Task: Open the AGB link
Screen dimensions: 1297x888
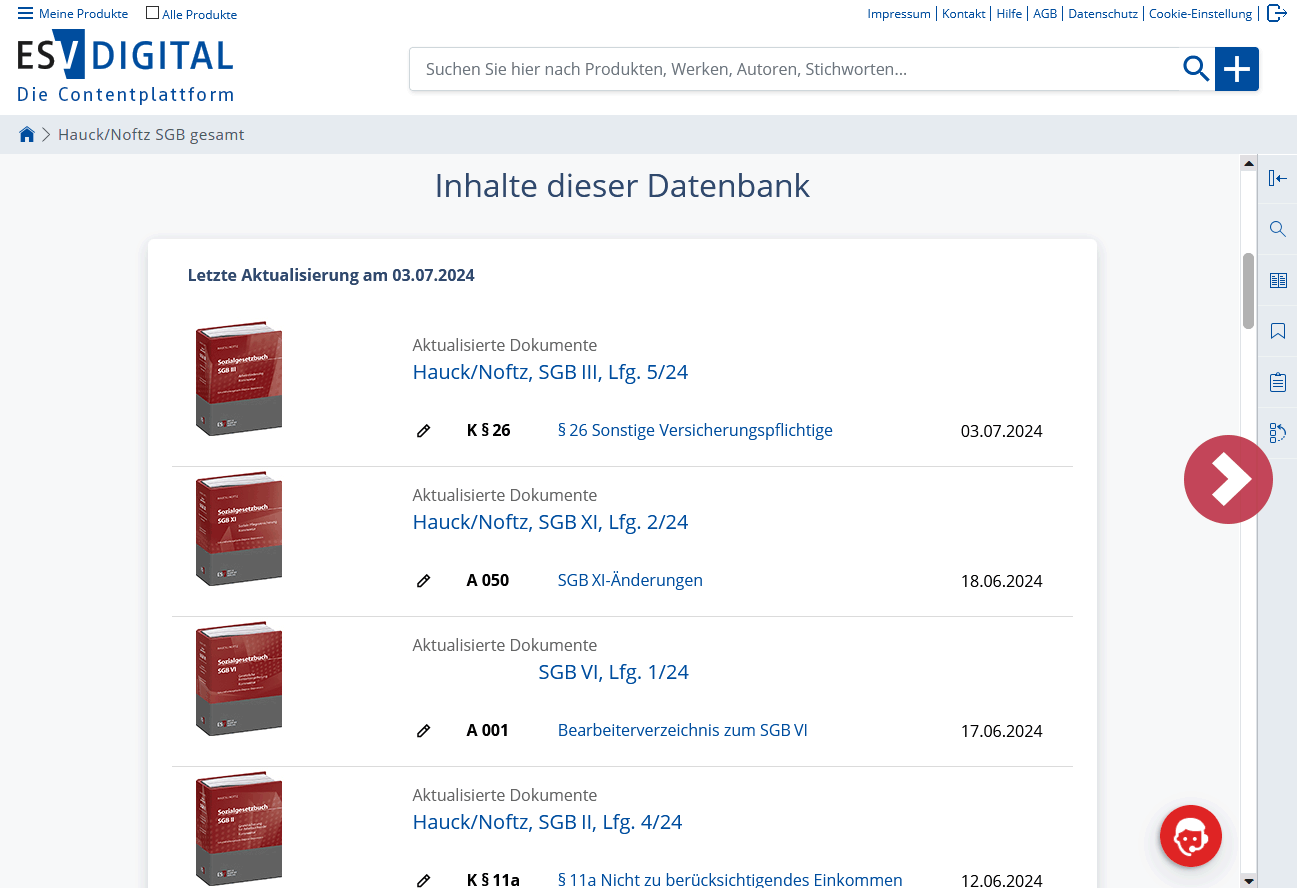Action: pyautogui.click(x=1045, y=14)
